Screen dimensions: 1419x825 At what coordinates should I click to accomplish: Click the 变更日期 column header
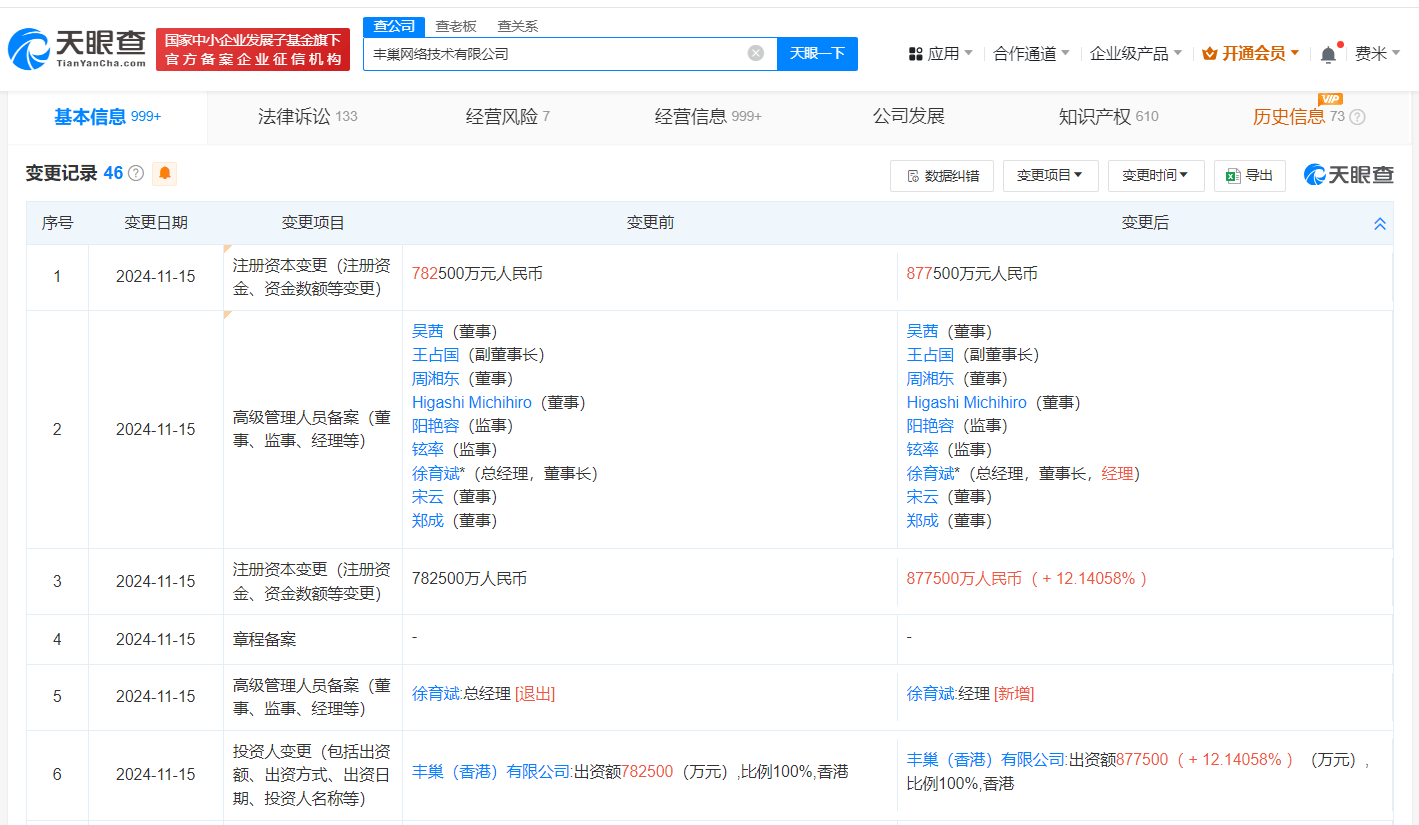click(156, 223)
